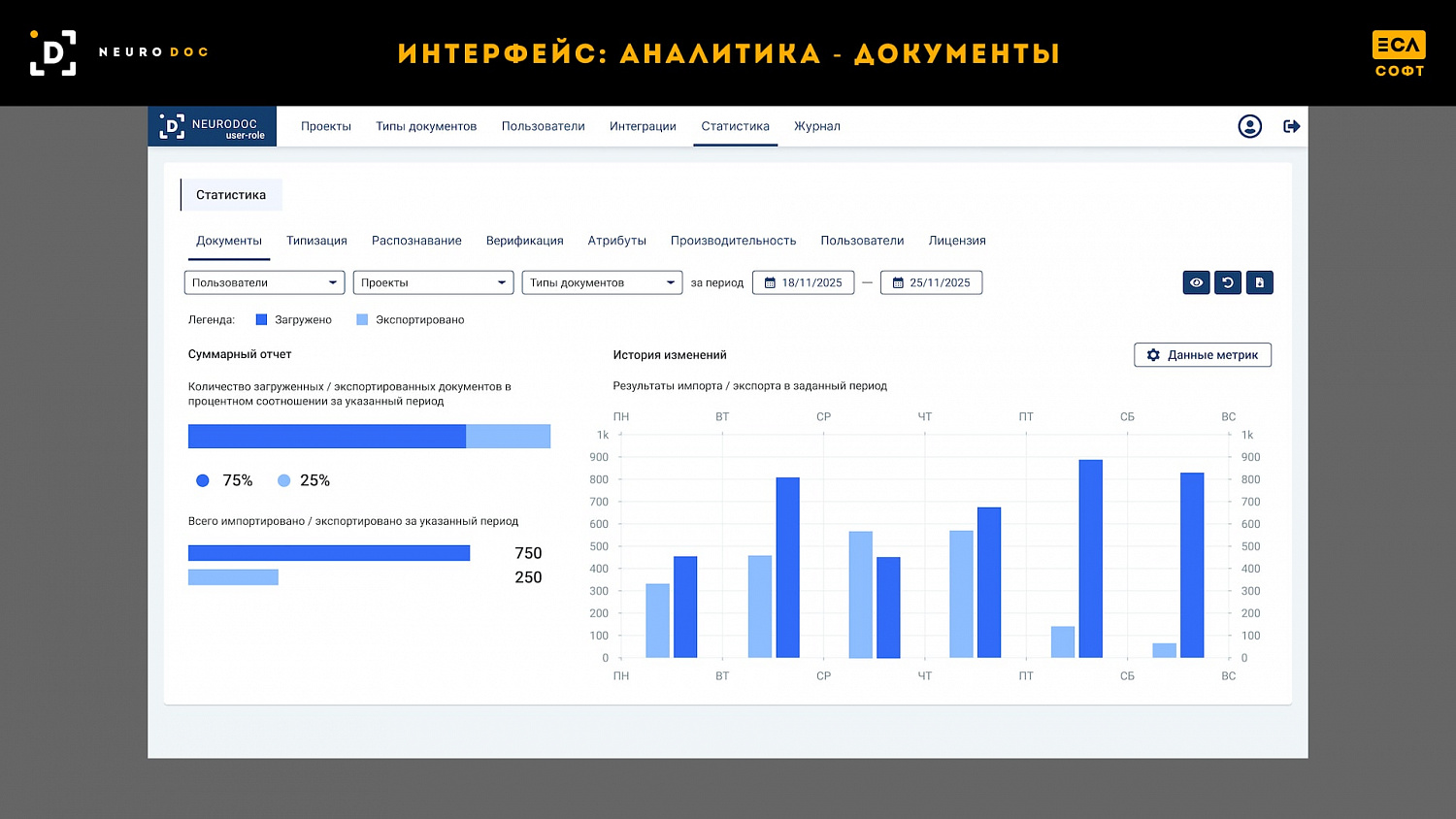Click the exported total bar showing 250
The width and height of the screenshot is (1456, 819).
[233, 577]
